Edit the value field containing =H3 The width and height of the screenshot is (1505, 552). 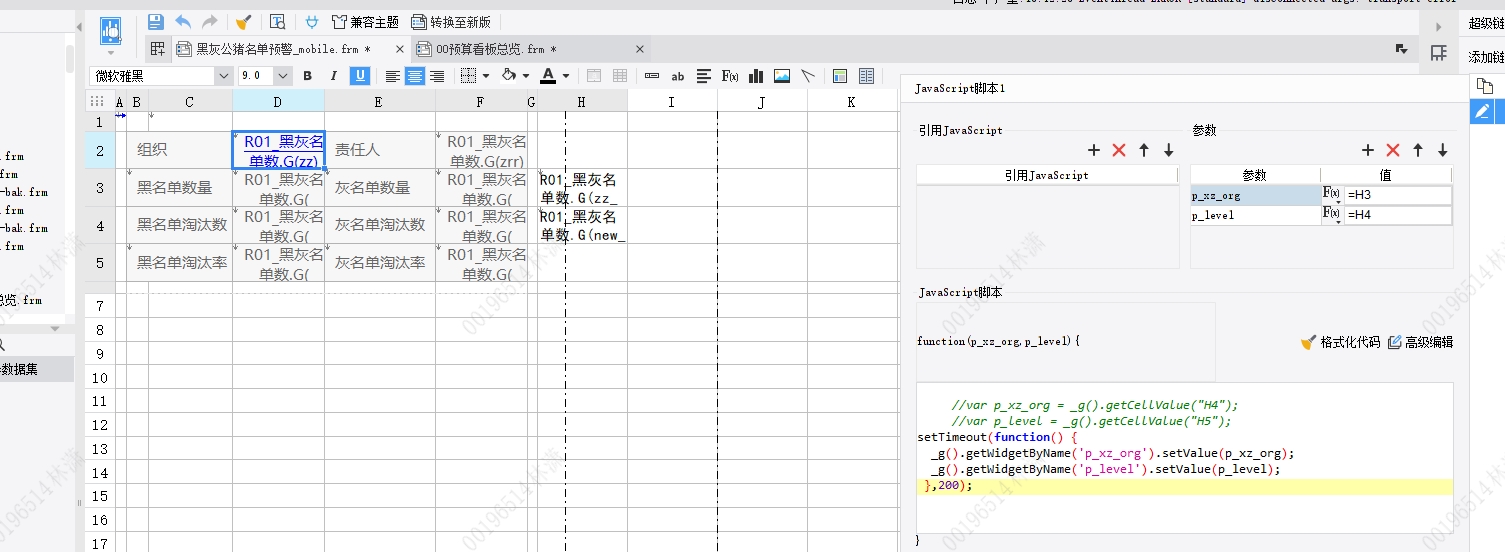point(1398,195)
